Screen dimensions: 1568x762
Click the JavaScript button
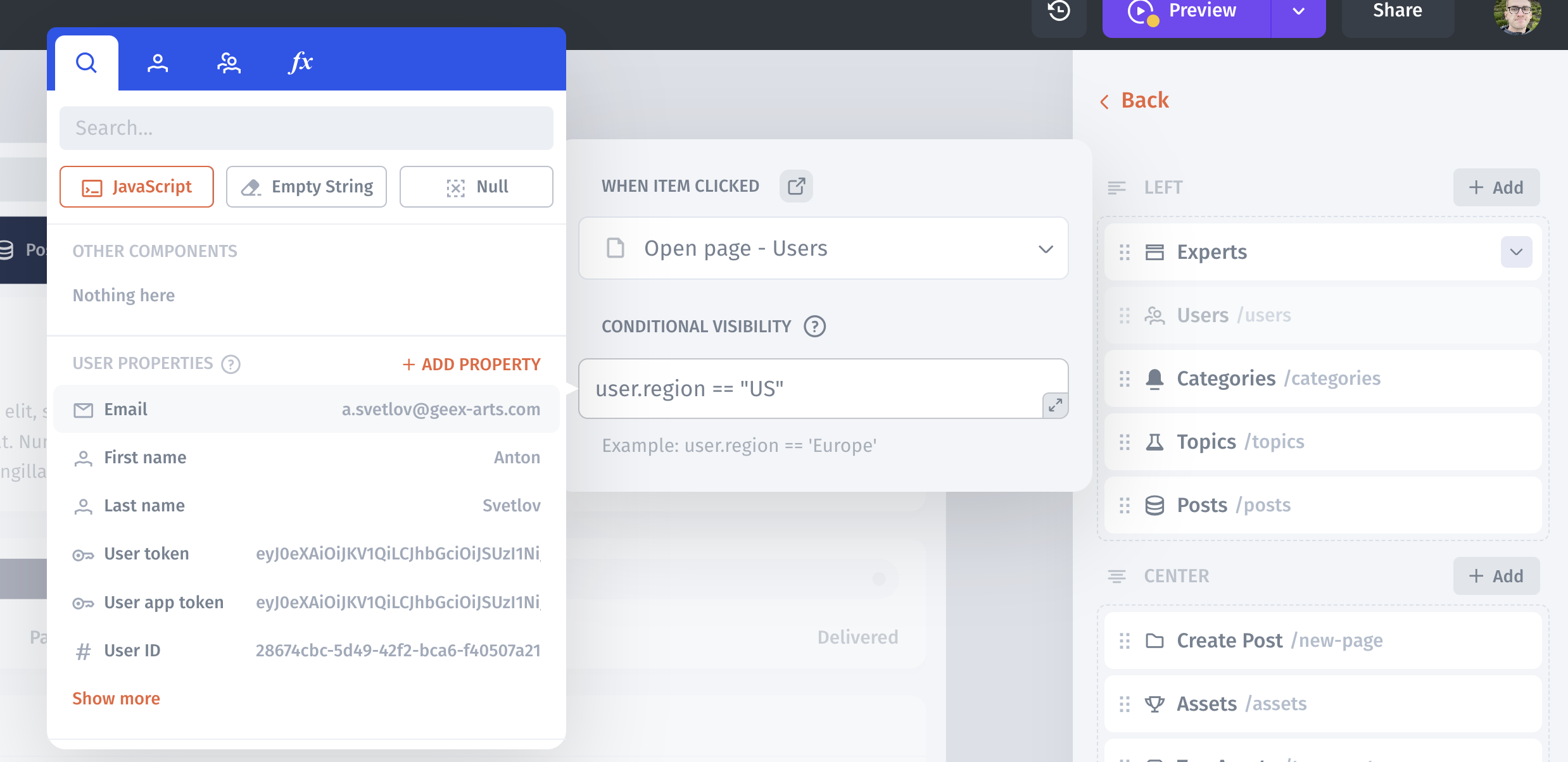click(137, 187)
